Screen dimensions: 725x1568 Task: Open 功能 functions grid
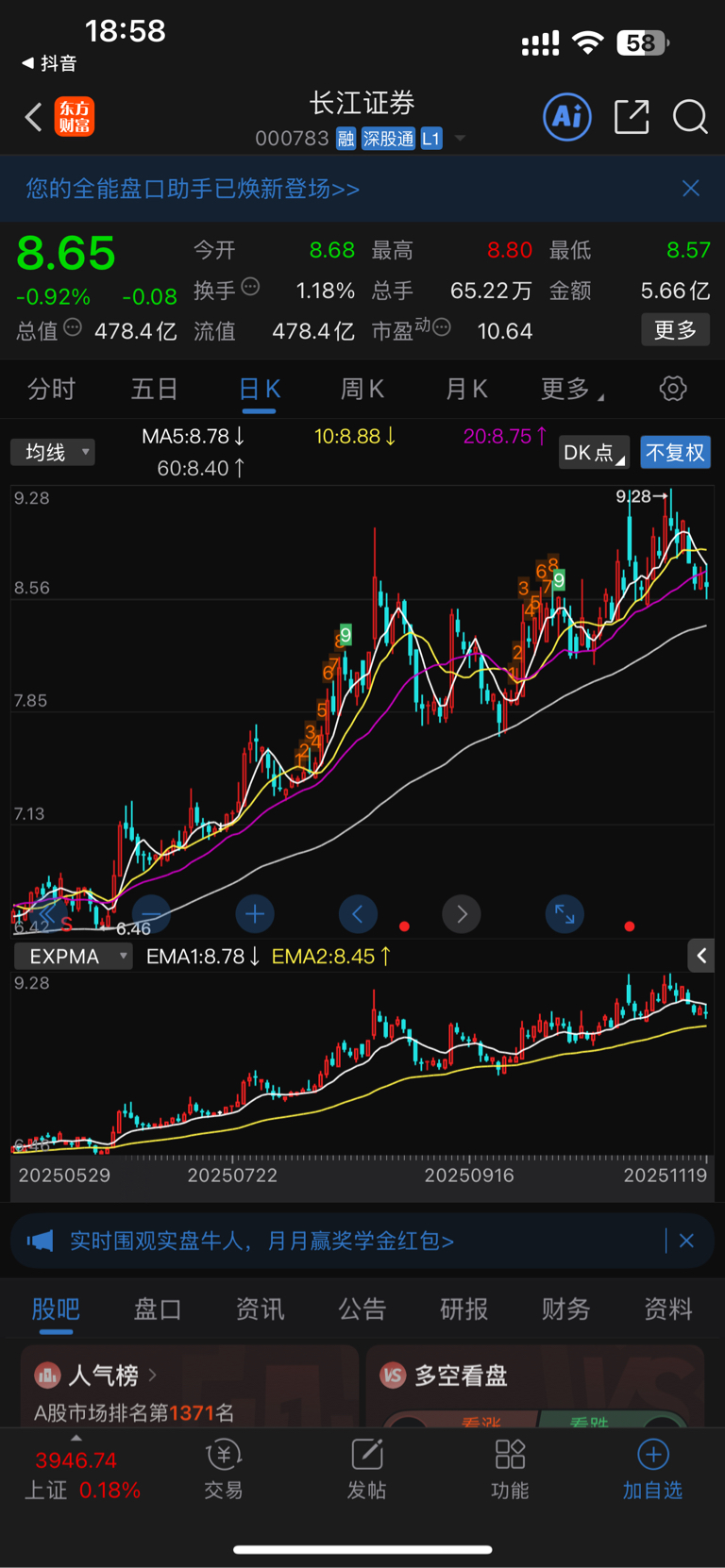tap(510, 1471)
